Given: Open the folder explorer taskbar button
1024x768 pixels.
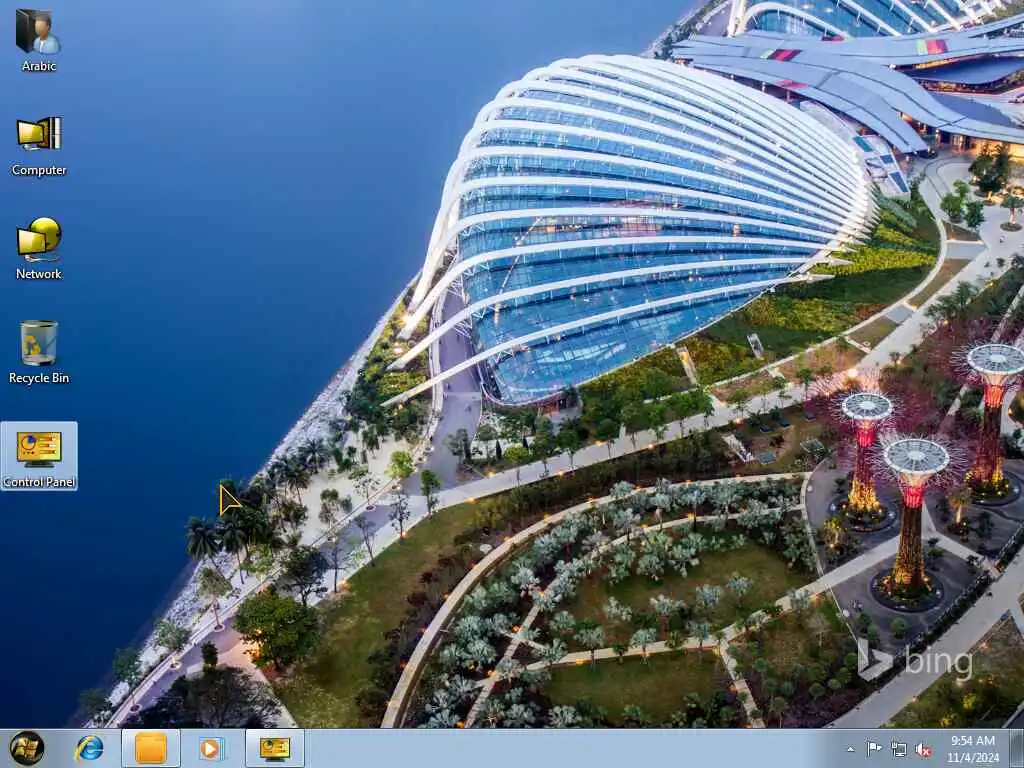Looking at the screenshot, I should point(151,748).
